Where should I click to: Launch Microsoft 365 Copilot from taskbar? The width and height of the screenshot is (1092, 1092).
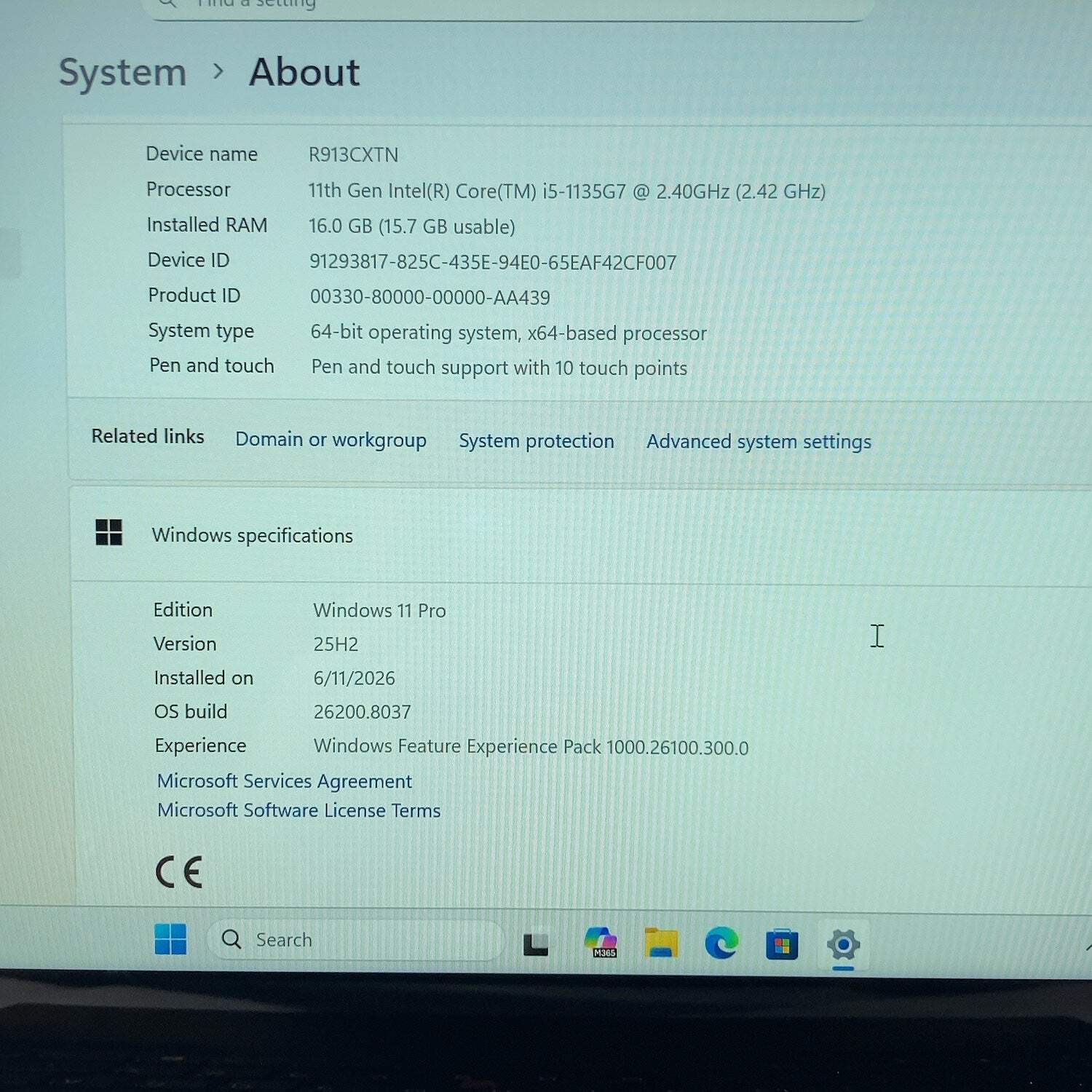pos(601,942)
